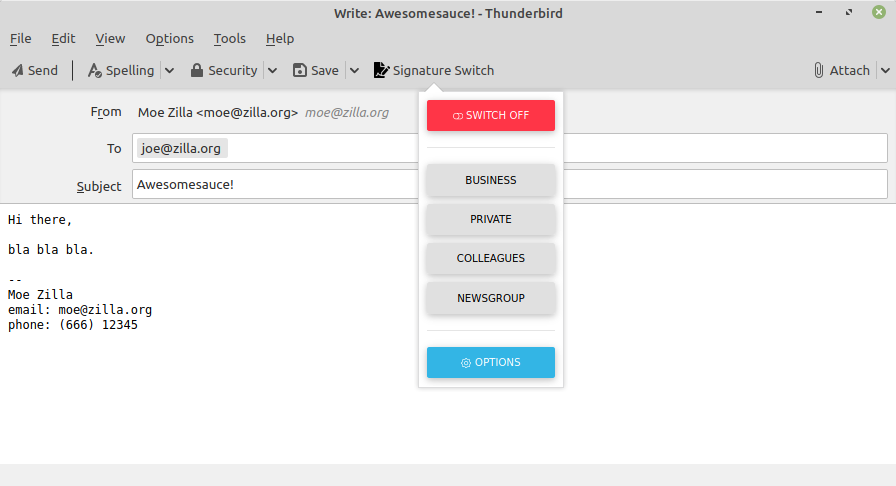Click the Spelling check icon

95,71
